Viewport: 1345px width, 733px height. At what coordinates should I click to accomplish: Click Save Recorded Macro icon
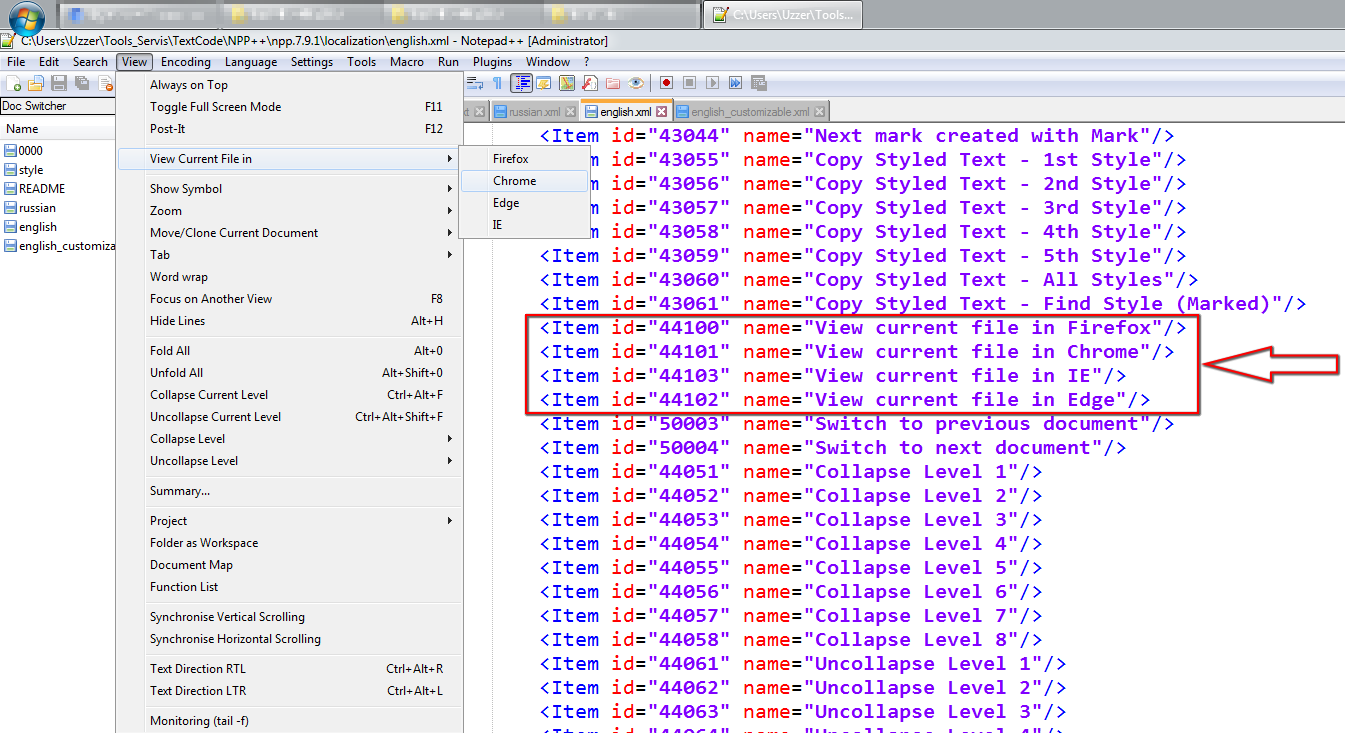[758, 83]
